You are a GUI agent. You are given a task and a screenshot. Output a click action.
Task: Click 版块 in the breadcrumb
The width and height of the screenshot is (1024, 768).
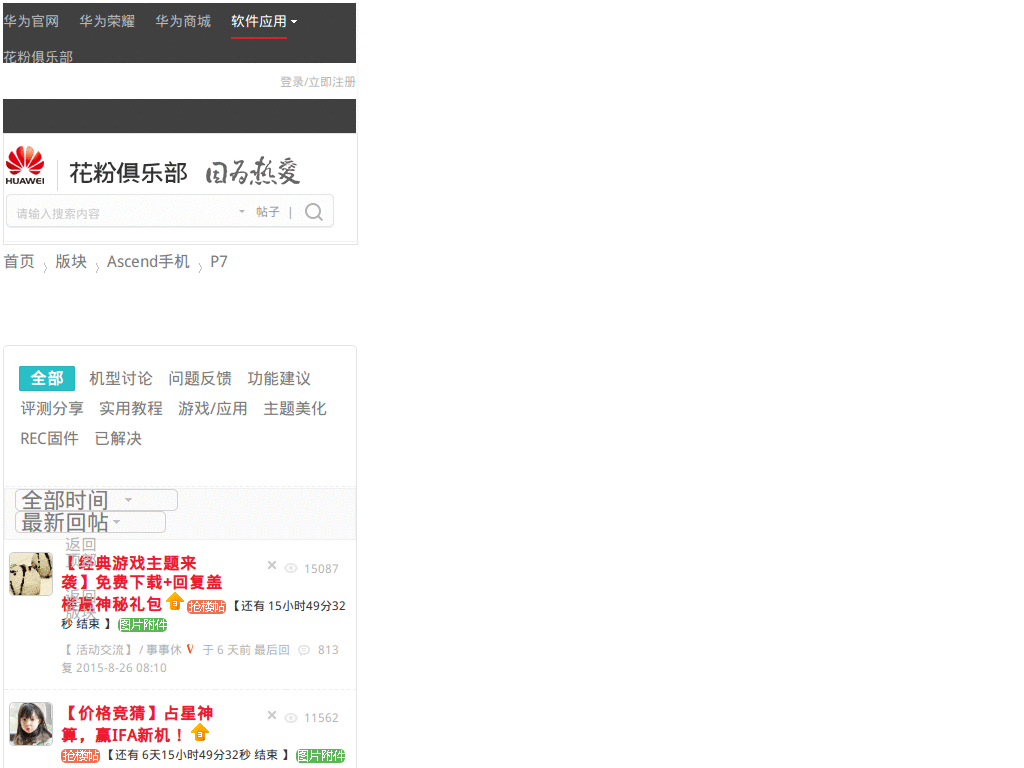[x=71, y=261]
